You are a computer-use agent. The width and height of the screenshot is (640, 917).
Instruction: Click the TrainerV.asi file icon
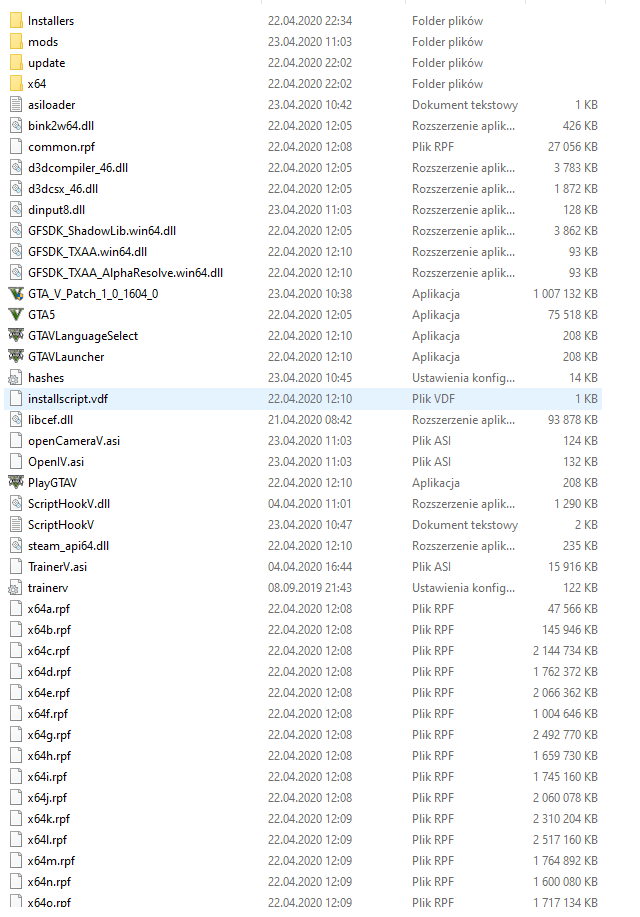coord(16,567)
